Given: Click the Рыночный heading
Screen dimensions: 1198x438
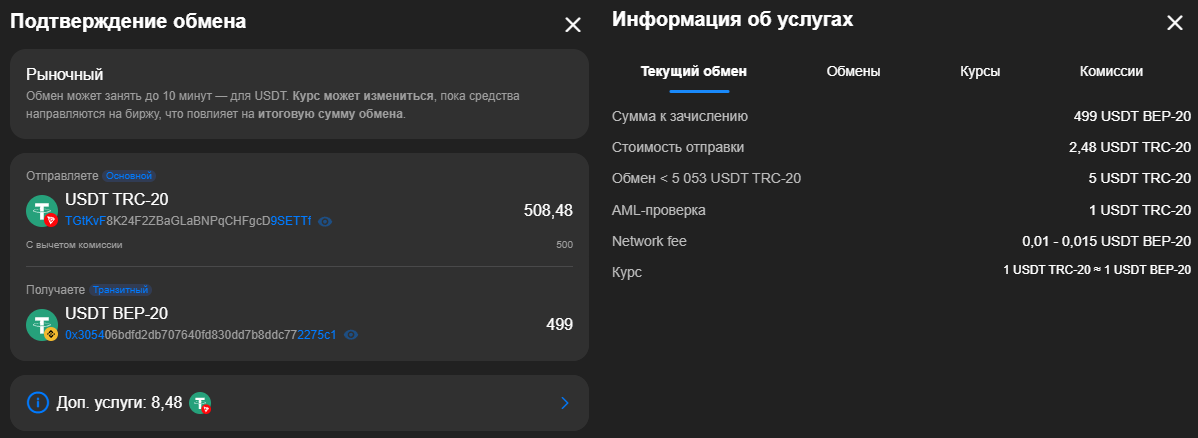Looking at the screenshot, I should click(64, 74).
